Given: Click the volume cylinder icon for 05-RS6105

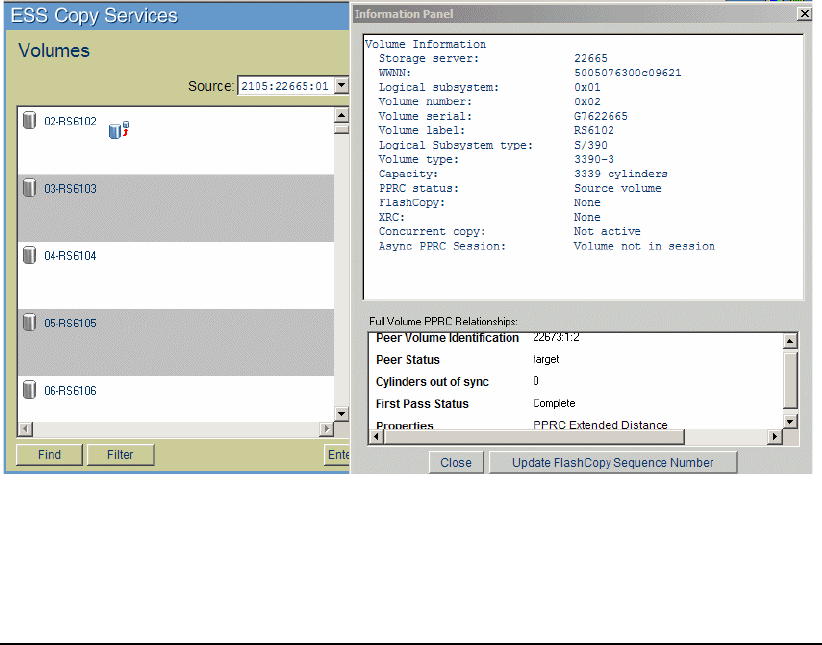Looking at the screenshot, I should tap(29, 322).
